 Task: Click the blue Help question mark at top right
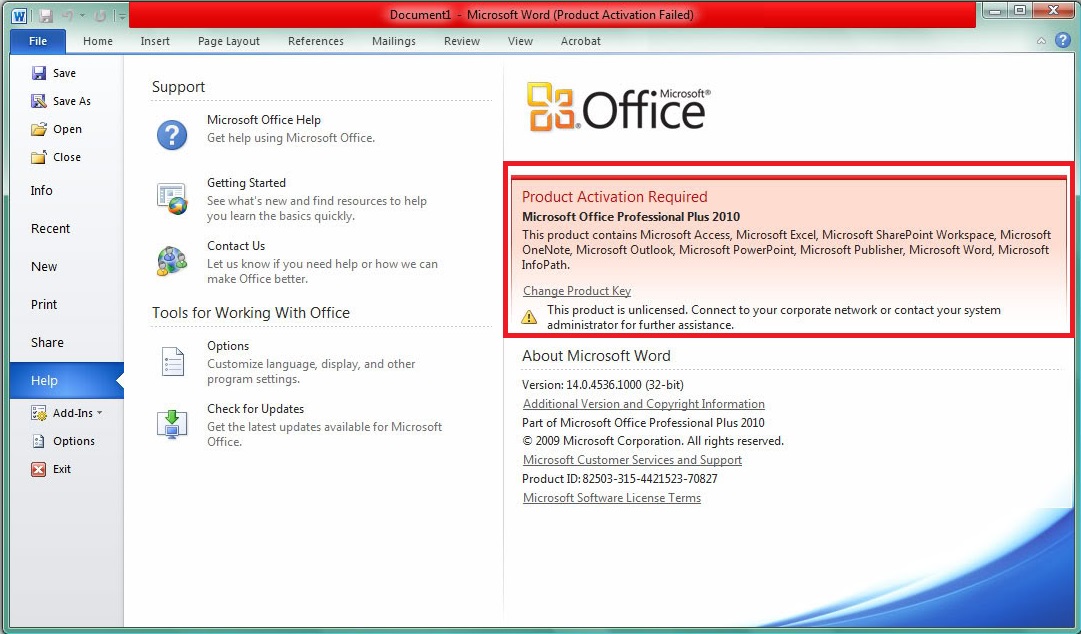tap(1062, 40)
